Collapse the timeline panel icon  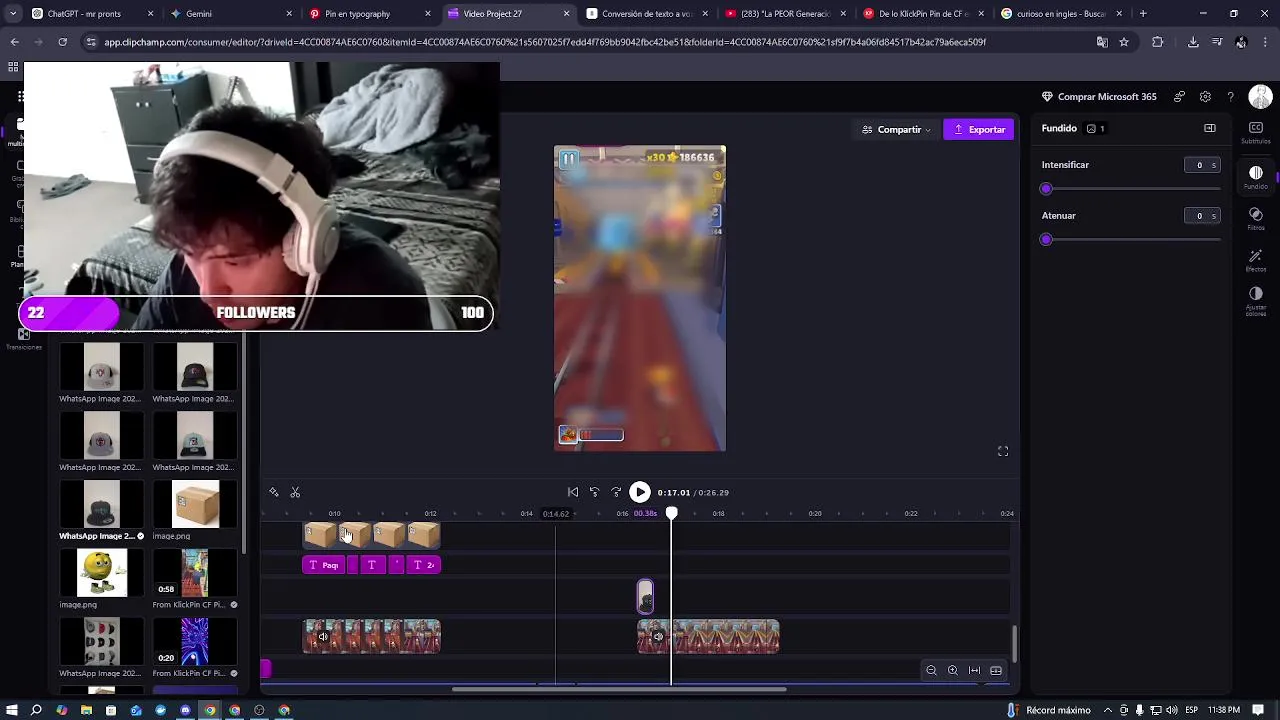996,670
